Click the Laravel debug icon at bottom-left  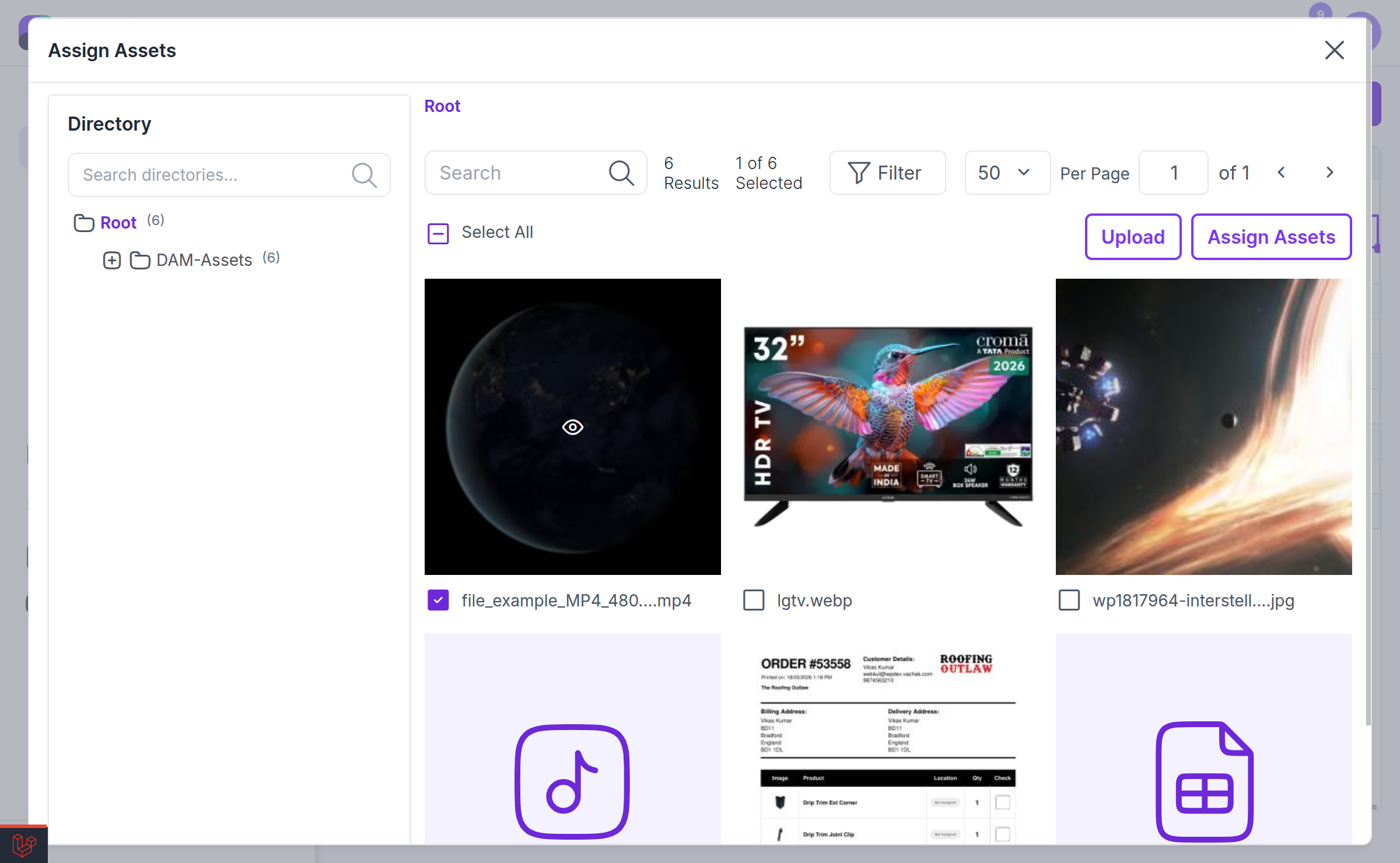pyautogui.click(x=24, y=844)
